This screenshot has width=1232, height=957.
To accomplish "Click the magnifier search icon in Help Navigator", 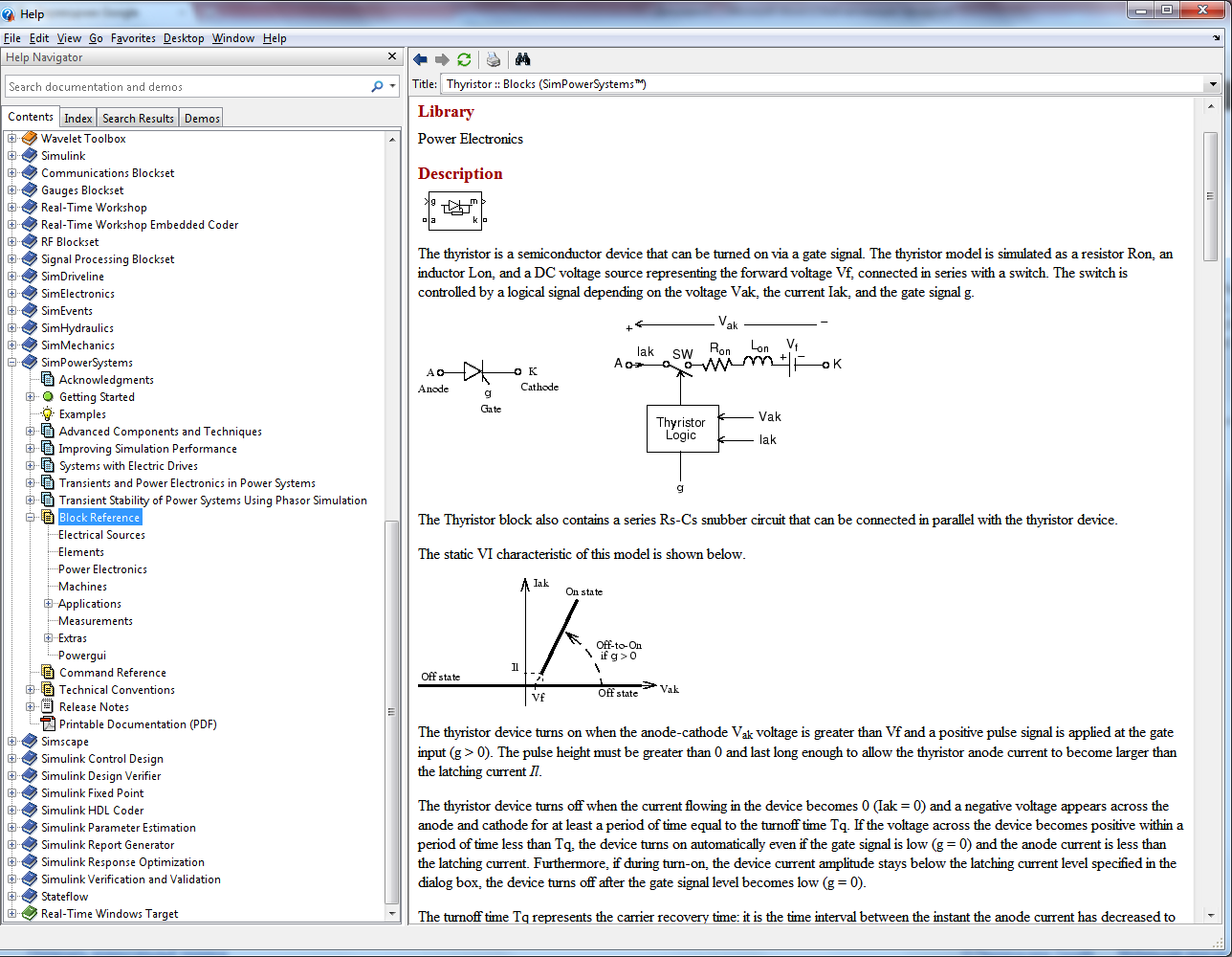I will (x=377, y=86).
